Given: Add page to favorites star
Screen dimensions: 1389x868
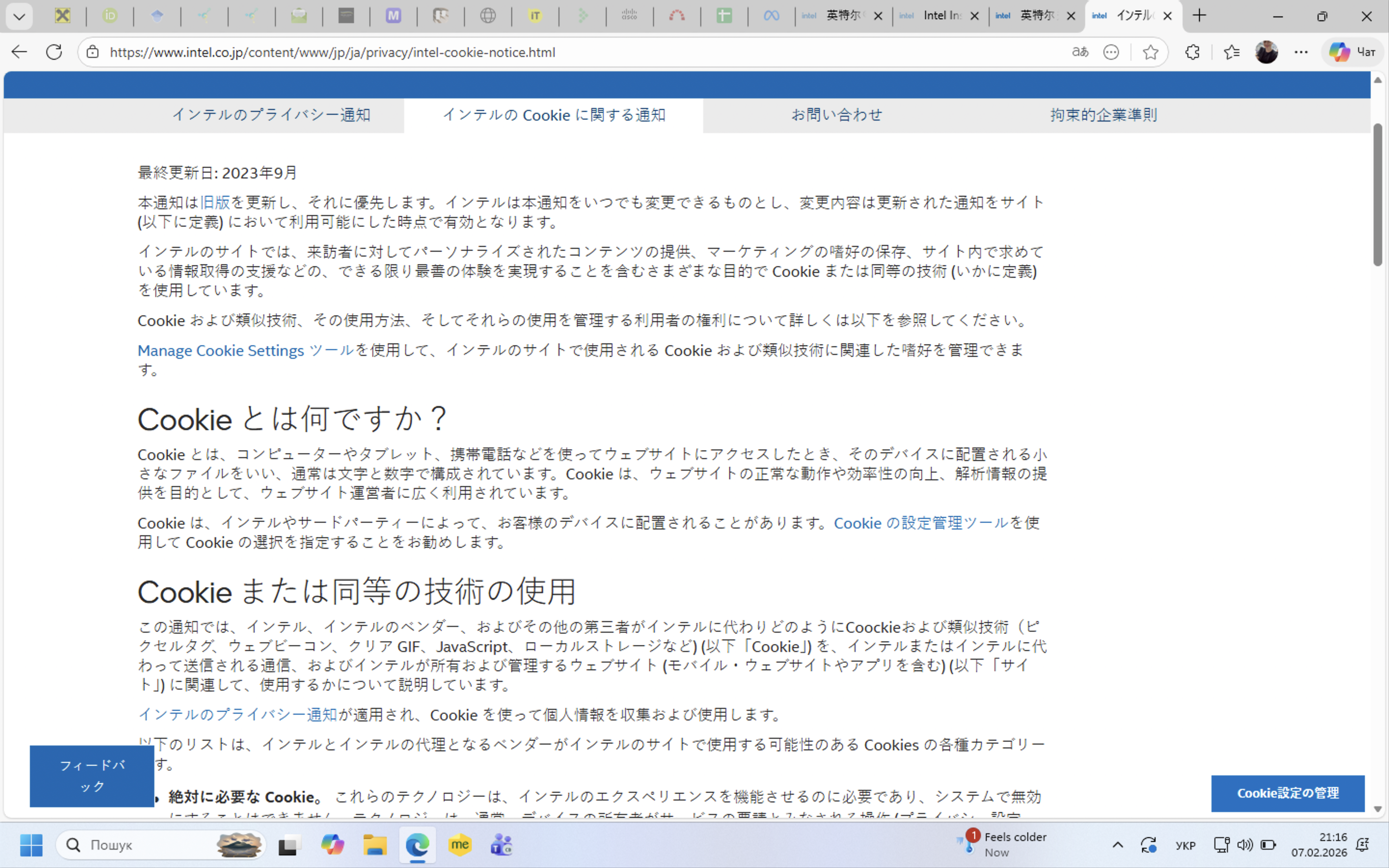Looking at the screenshot, I should 1150,52.
